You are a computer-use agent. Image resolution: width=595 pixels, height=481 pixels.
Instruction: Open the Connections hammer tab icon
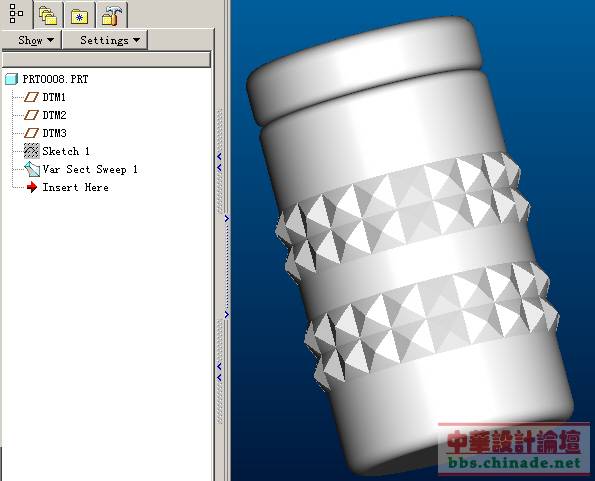[x=112, y=16]
